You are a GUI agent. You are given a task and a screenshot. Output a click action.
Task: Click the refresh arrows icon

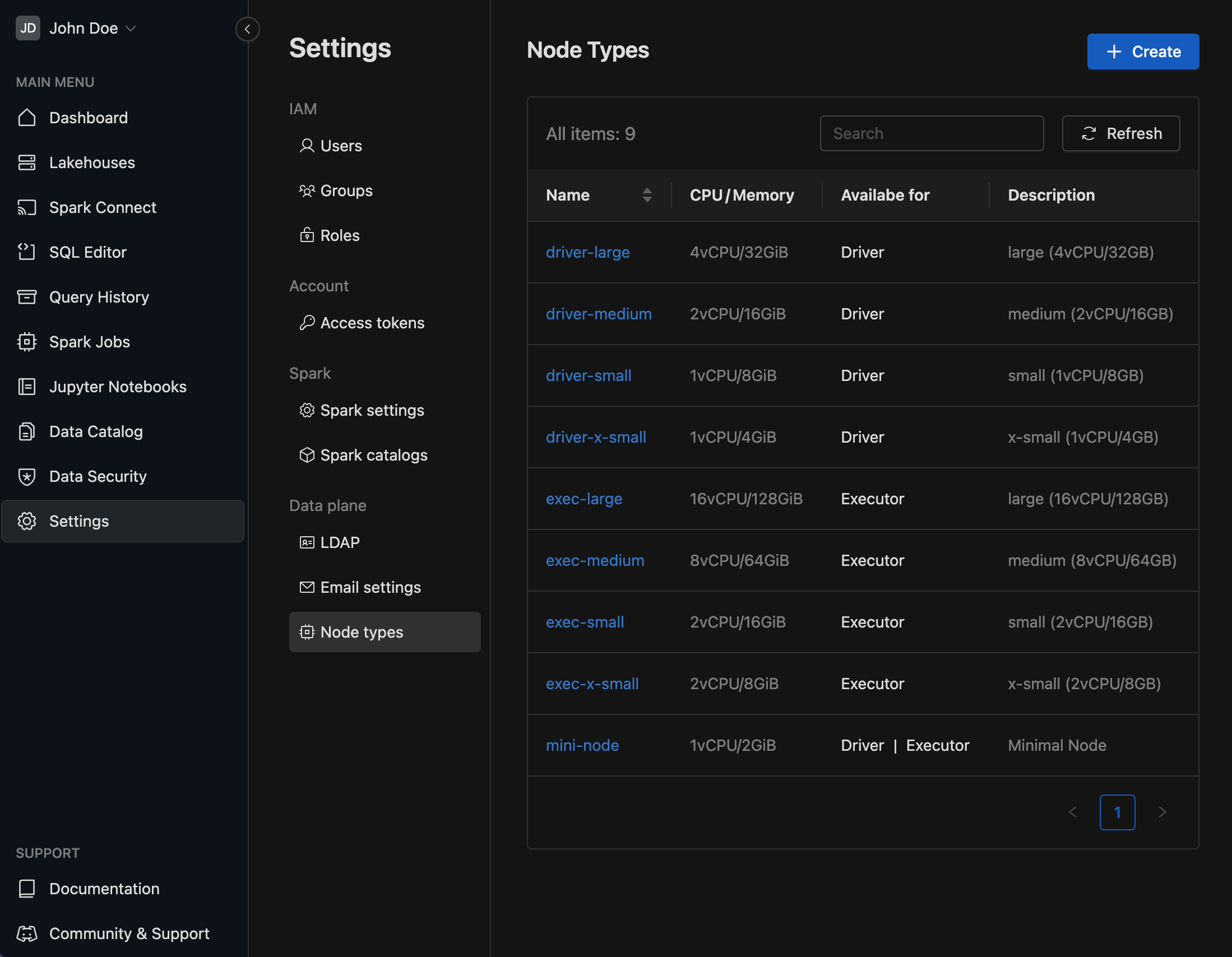pos(1089,134)
